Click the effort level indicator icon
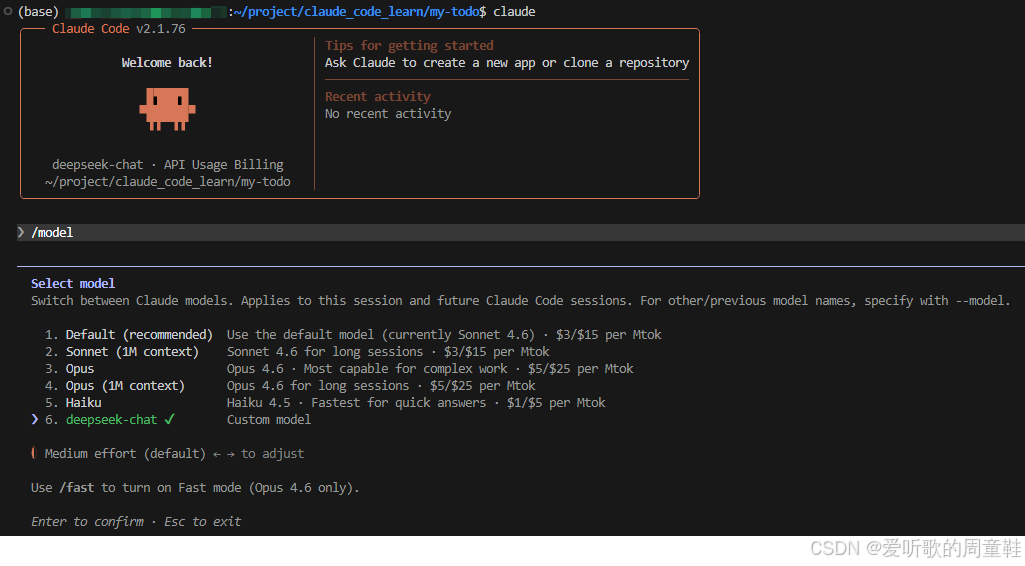This screenshot has width=1025, height=566. click(x=34, y=453)
